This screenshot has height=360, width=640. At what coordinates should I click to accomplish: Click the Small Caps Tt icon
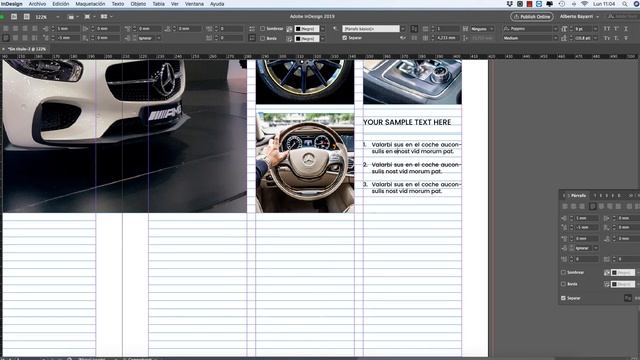click(607, 38)
